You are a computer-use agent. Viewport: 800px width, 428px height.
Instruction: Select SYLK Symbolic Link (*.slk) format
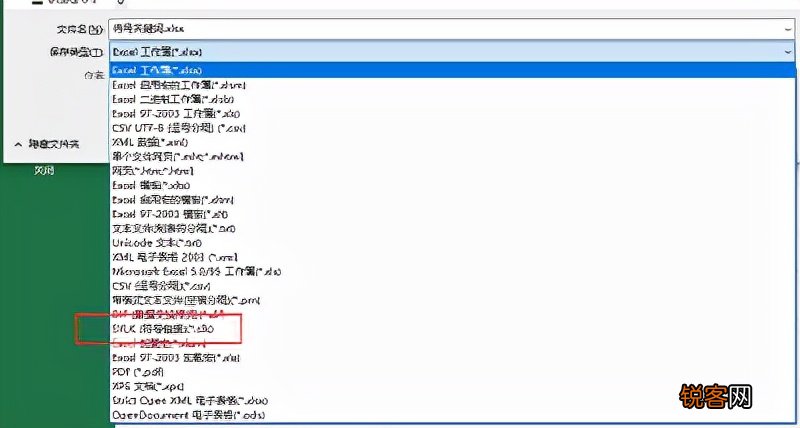[453, 329]
